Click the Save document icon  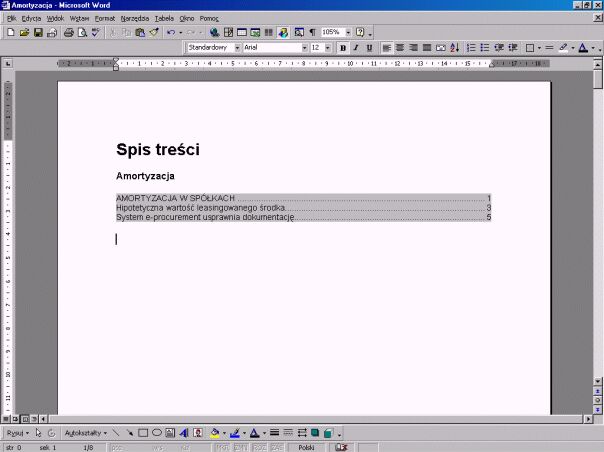pyautogui.click(x=38, y=33)
